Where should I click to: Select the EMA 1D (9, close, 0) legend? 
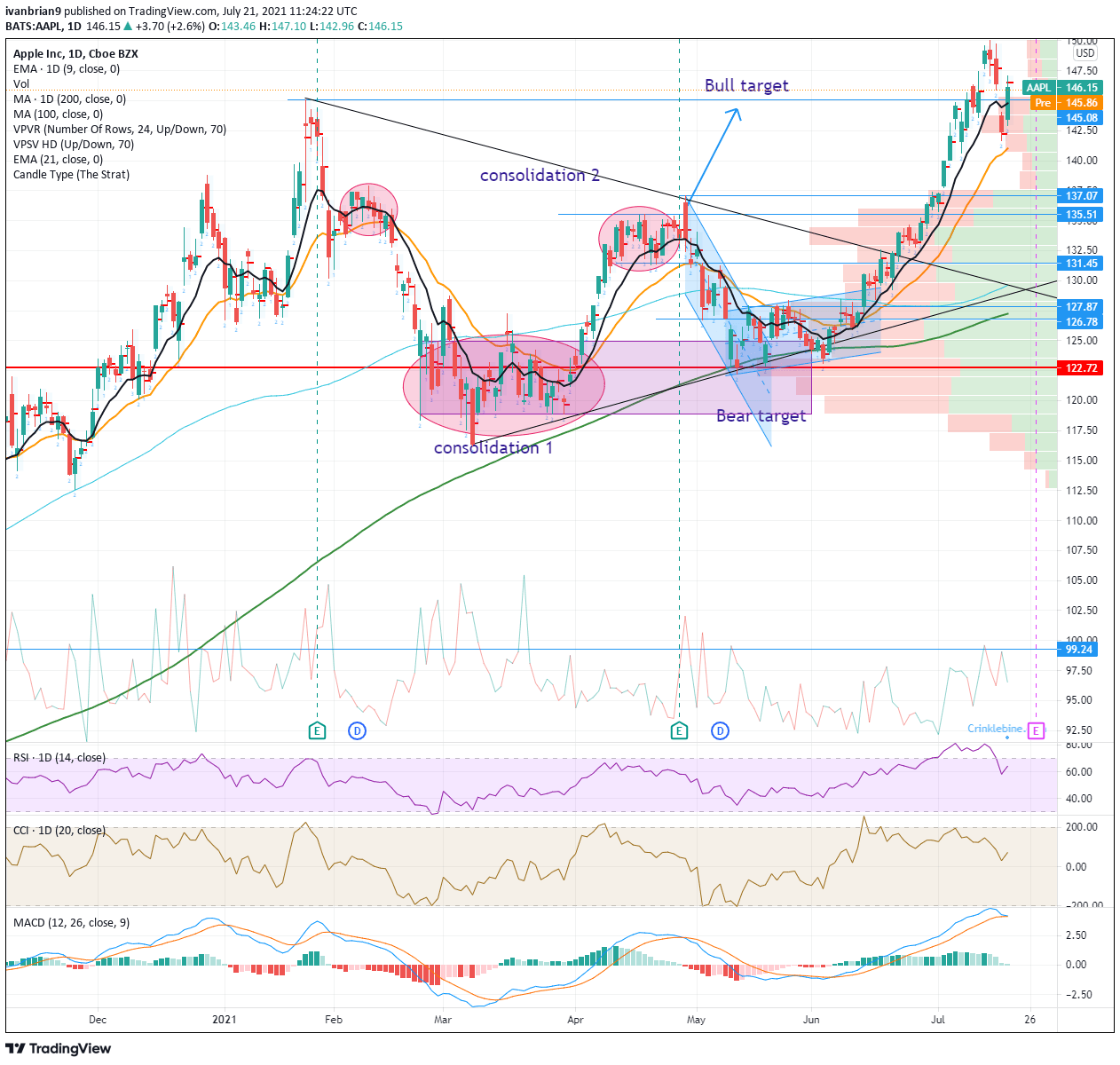[x=67, y=69]
